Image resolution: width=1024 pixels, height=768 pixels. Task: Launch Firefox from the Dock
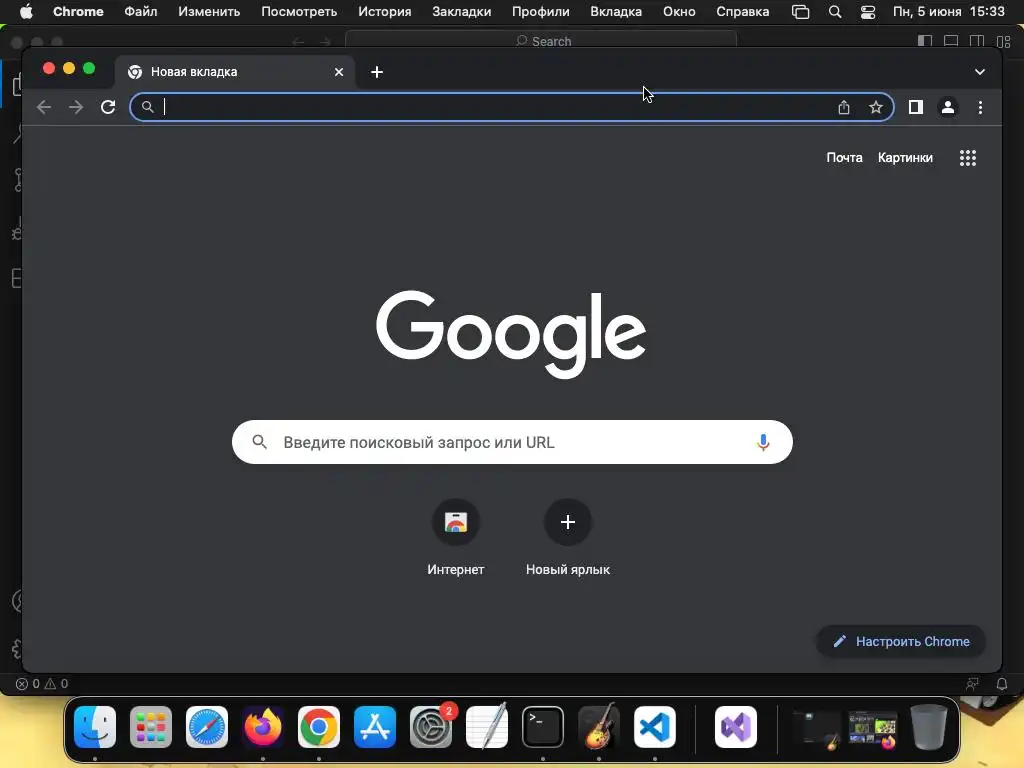pyautogui.click(x=263, y=727)
